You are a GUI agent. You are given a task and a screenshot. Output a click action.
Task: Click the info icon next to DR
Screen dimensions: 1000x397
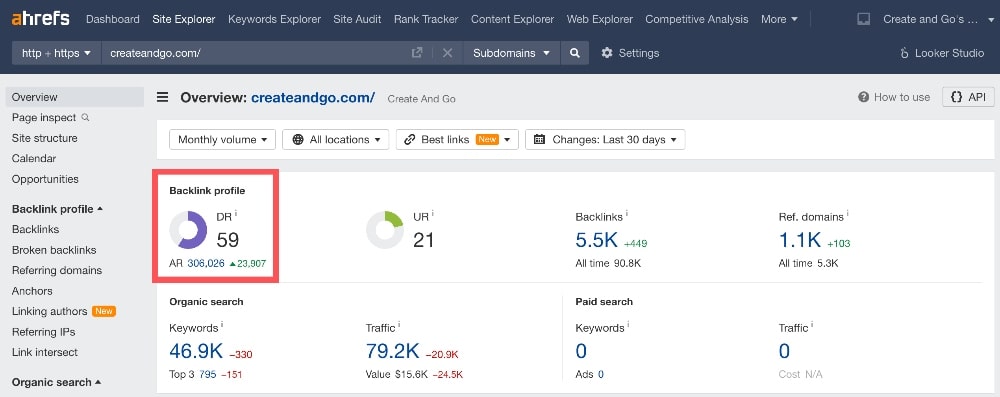pos(236,213)
